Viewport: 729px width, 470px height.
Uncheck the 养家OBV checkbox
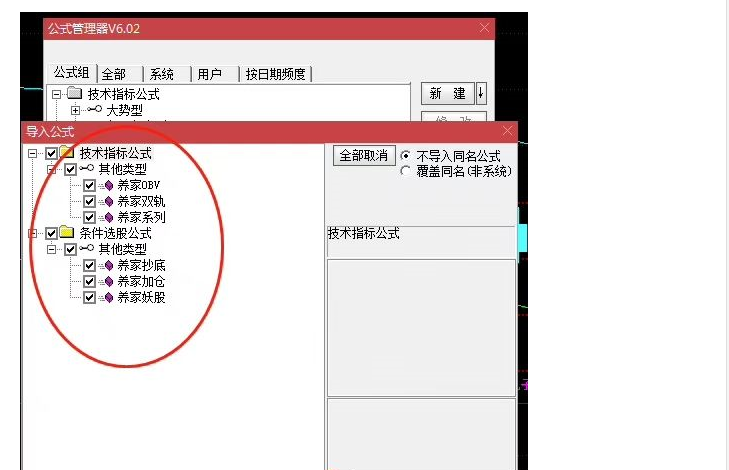click(90, 186)
